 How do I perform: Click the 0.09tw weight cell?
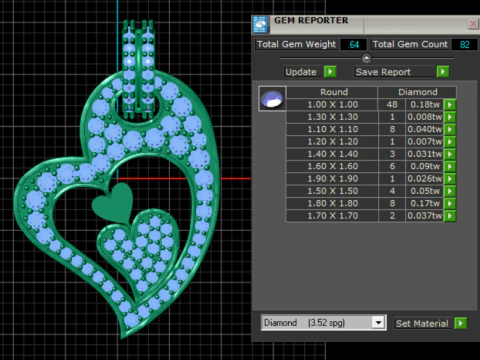425,166
